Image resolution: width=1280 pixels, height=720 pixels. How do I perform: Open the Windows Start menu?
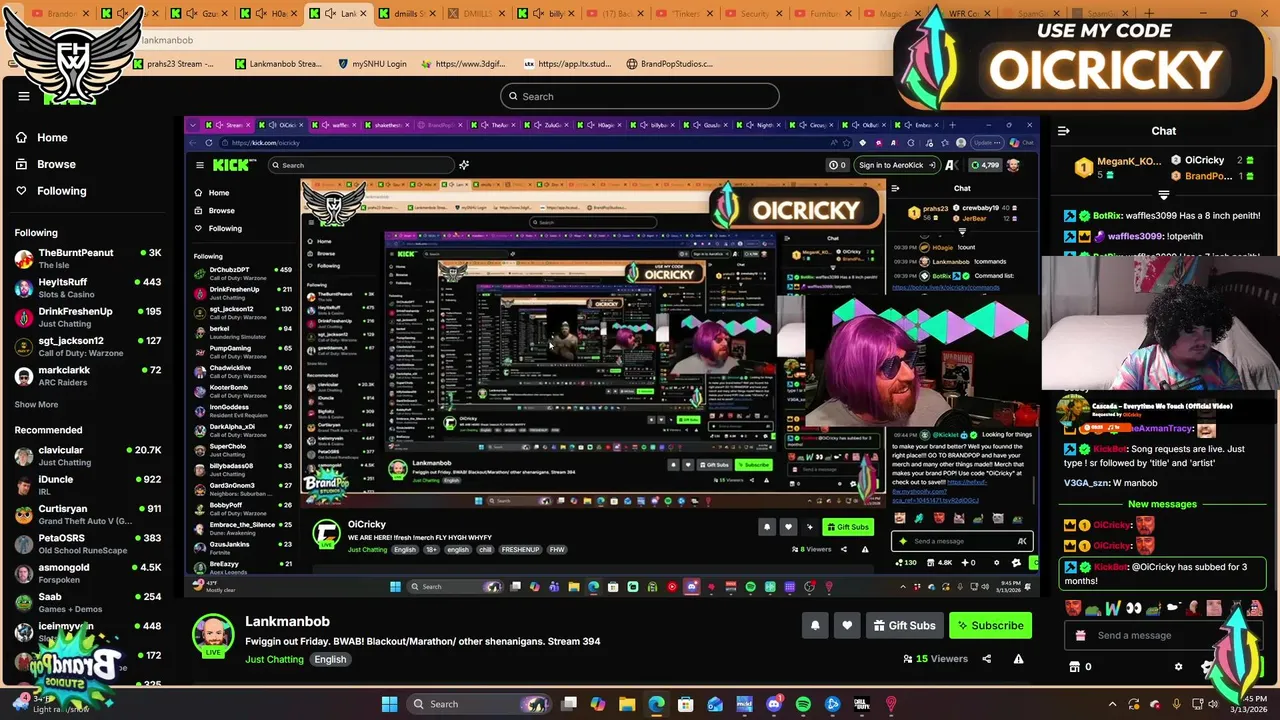[389, 704]
